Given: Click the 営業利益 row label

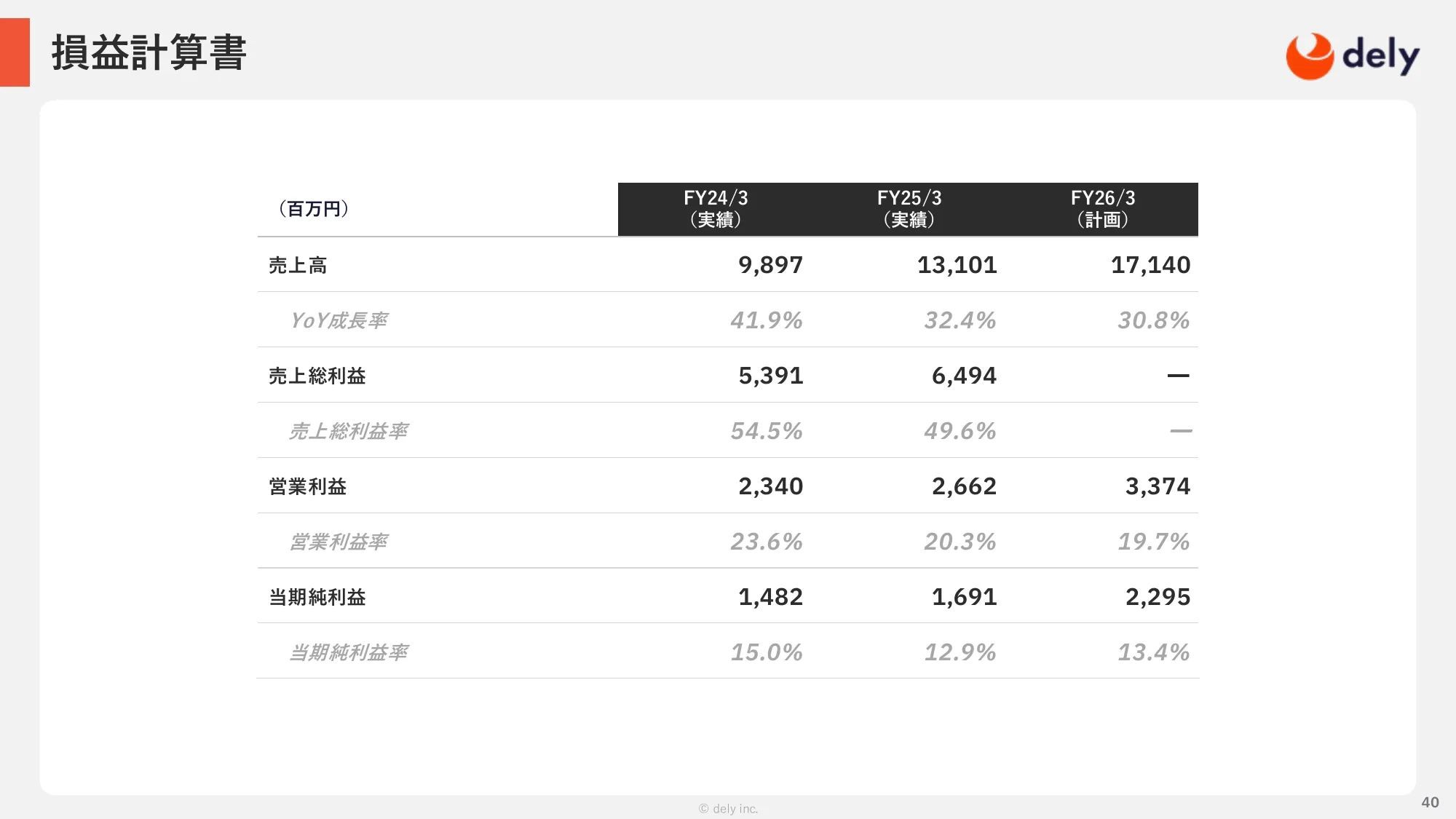Looking at the screenshot, I should [x=308, y=486].
